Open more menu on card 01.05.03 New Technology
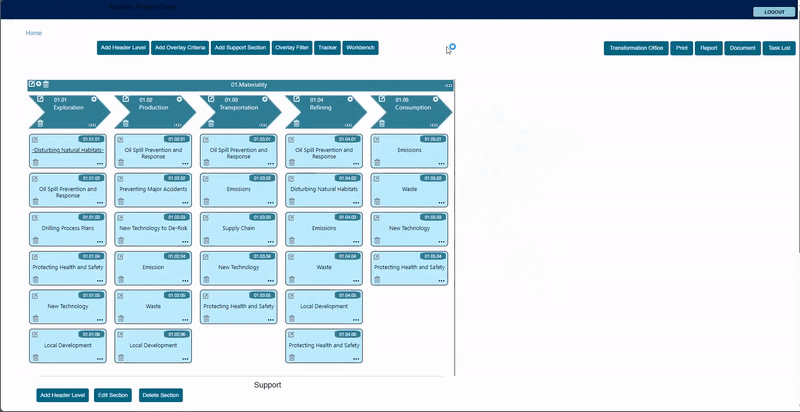 click(442, 242)
